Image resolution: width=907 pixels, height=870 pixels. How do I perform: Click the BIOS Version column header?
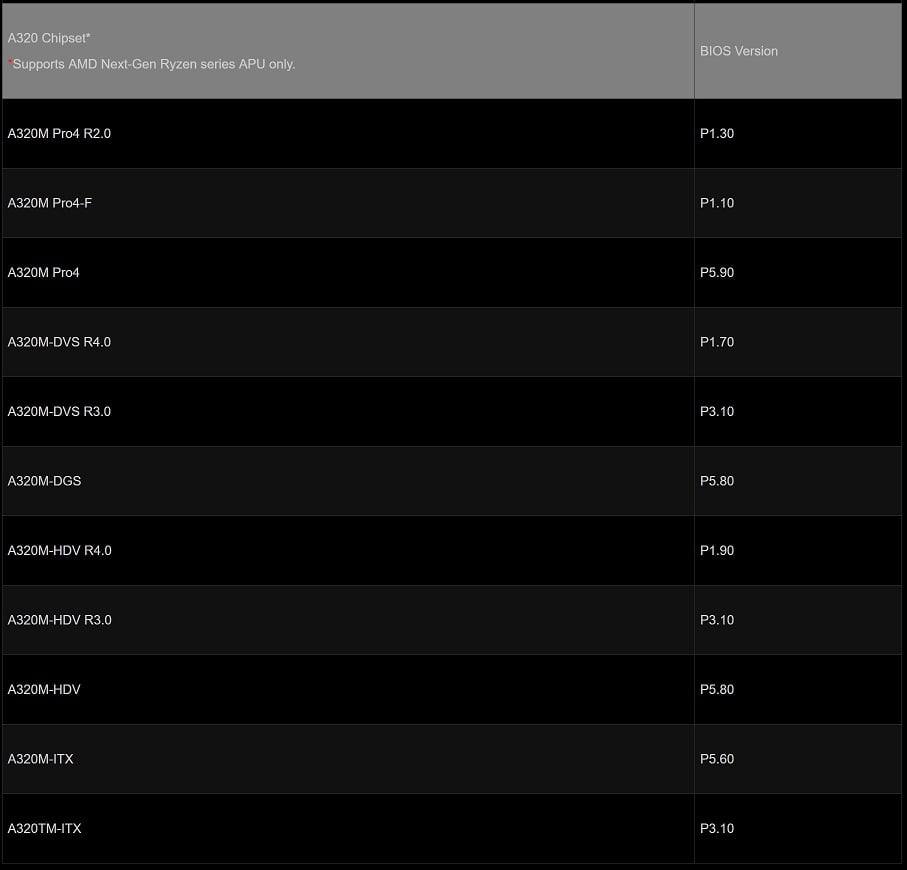[739, 51]
